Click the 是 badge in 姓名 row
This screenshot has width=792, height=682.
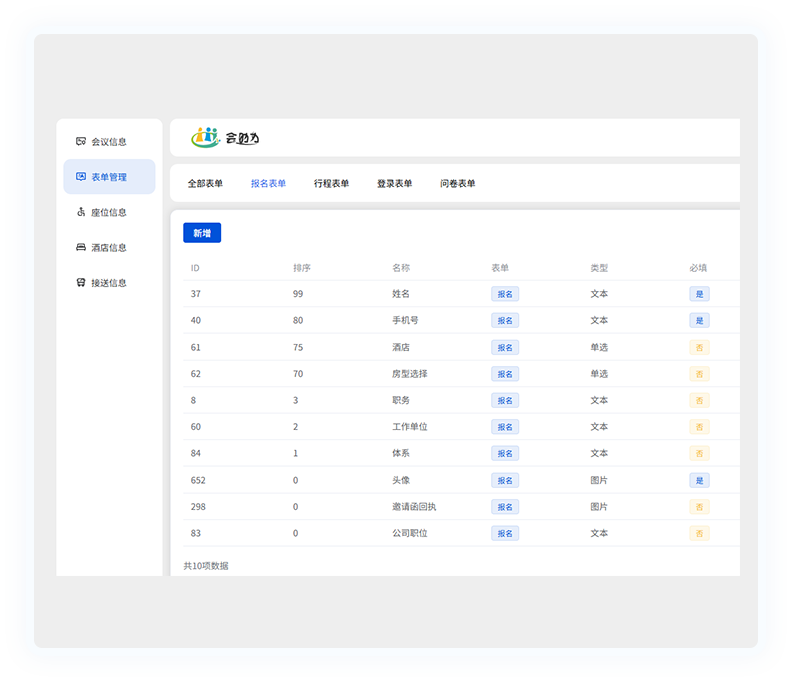click(x=700, y=294)
